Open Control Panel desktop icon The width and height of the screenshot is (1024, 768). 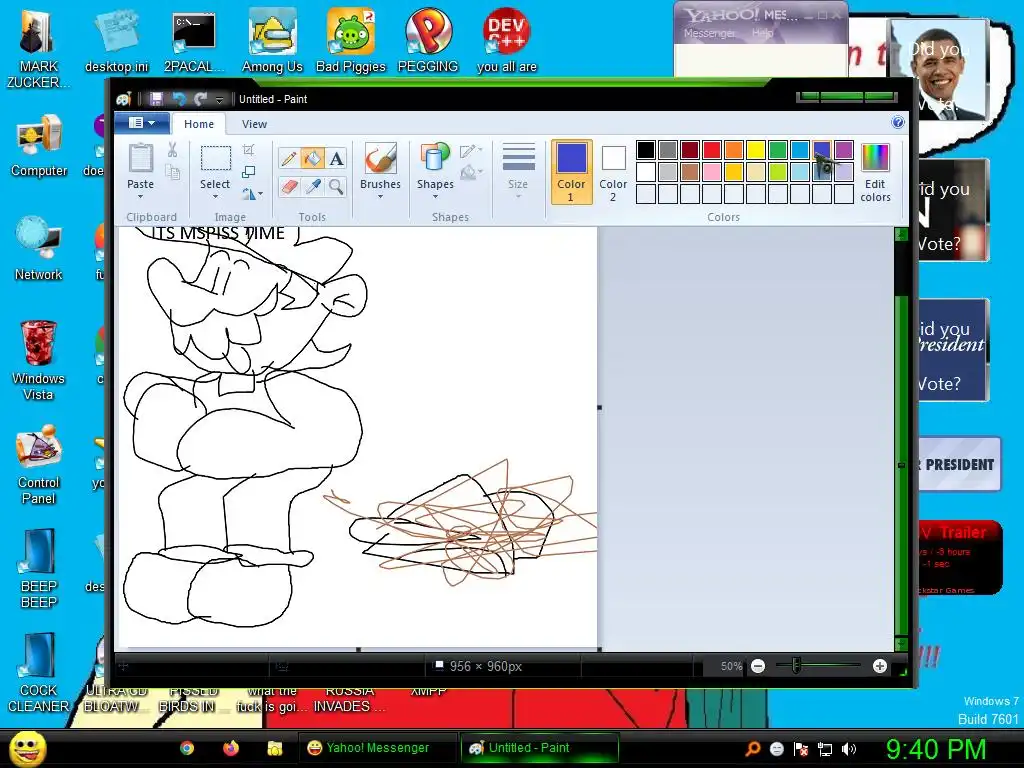[39, 465]
